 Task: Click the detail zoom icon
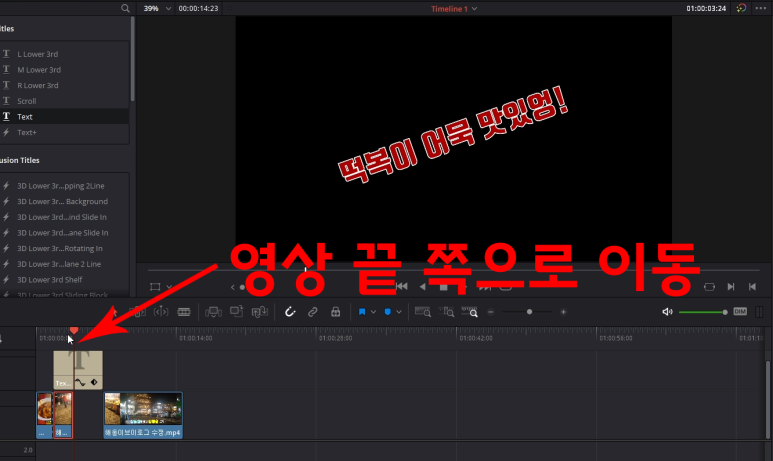click(x=446, y=312)
